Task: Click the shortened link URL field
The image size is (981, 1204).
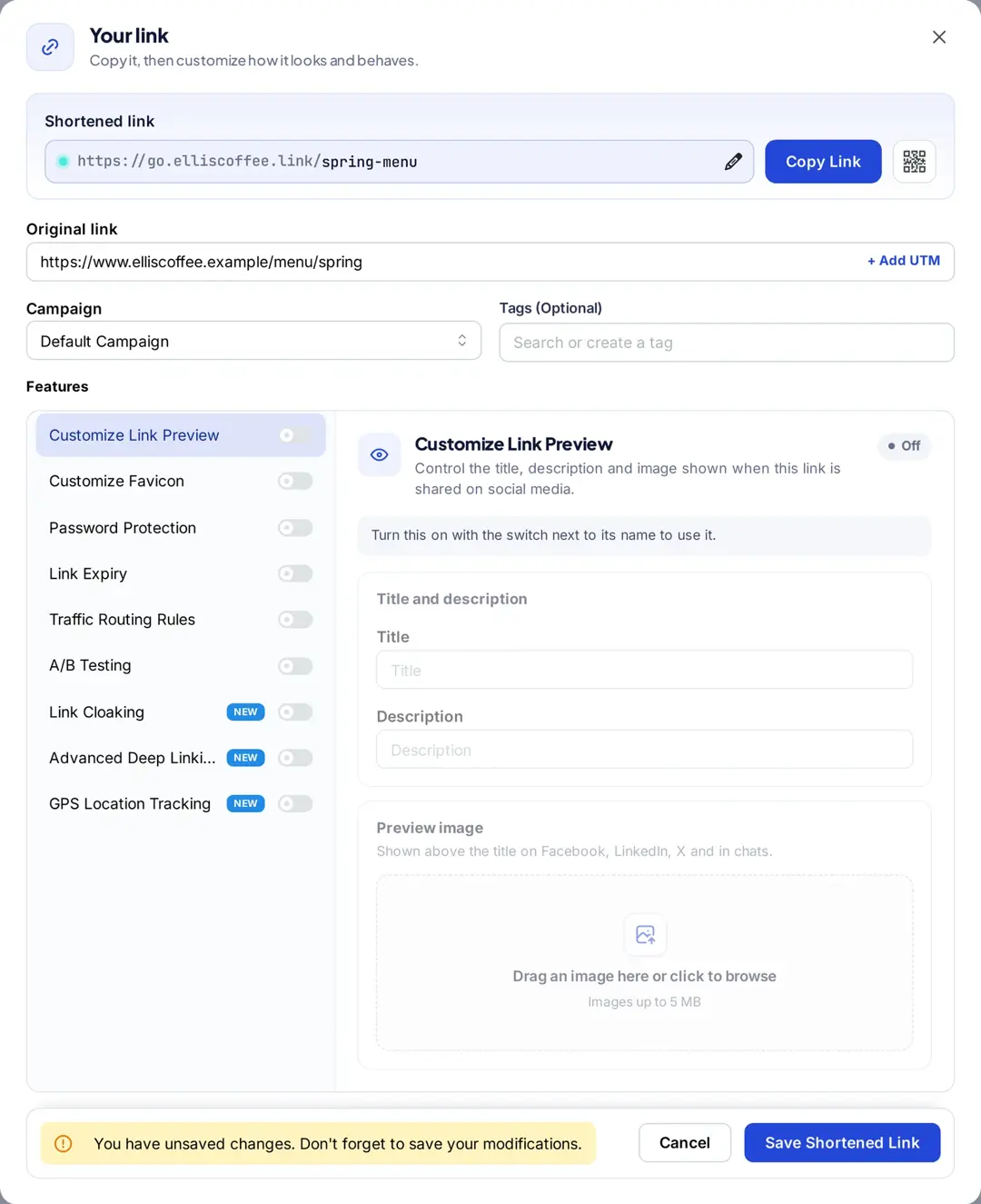Action: click(x=399, y=162)
